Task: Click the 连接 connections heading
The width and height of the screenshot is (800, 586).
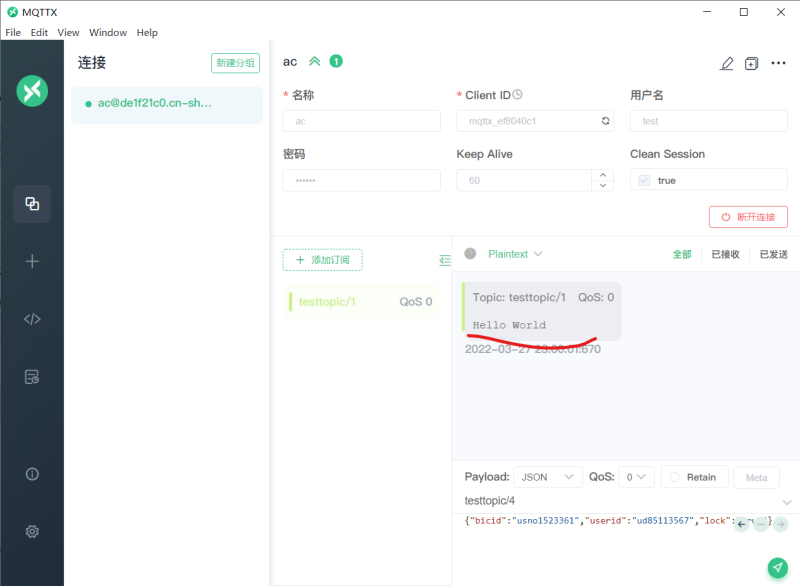Action: coord(92,63)
